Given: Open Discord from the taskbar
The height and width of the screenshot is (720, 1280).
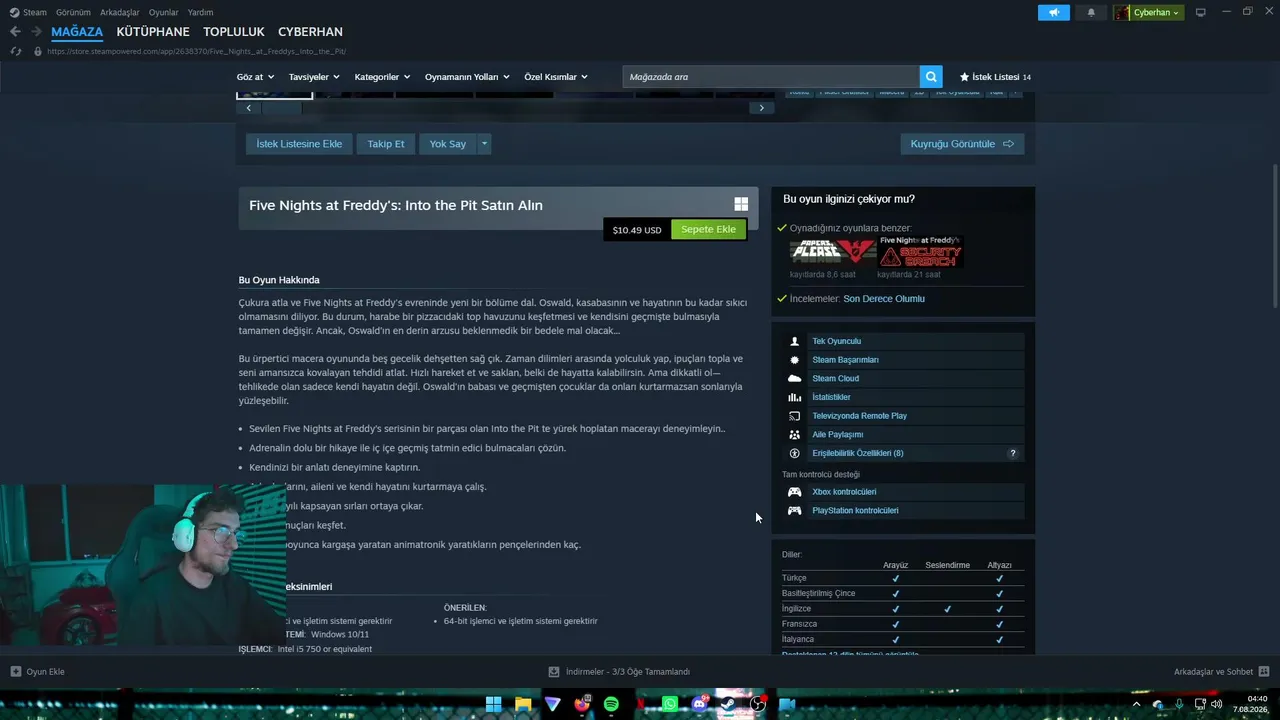Looking at the screenshot, I should [699, 704].
